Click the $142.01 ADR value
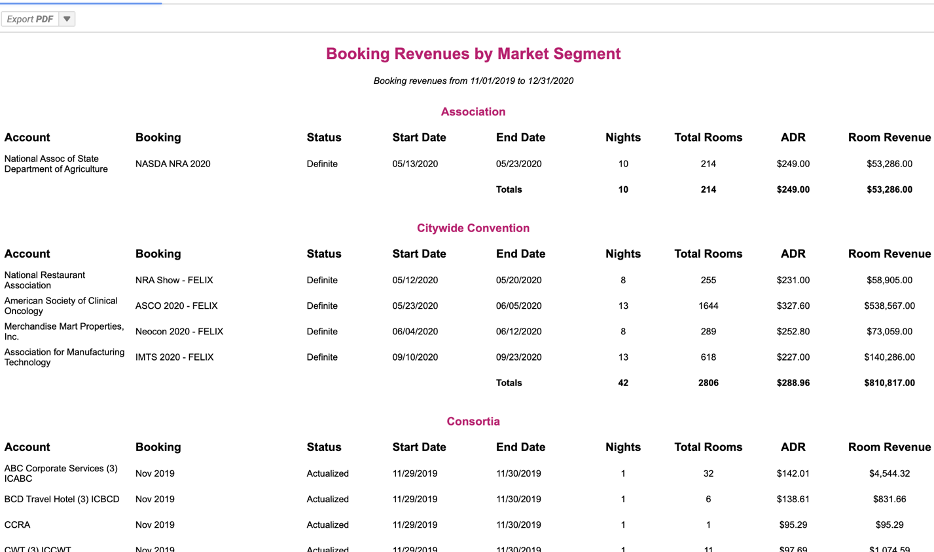 793,473
